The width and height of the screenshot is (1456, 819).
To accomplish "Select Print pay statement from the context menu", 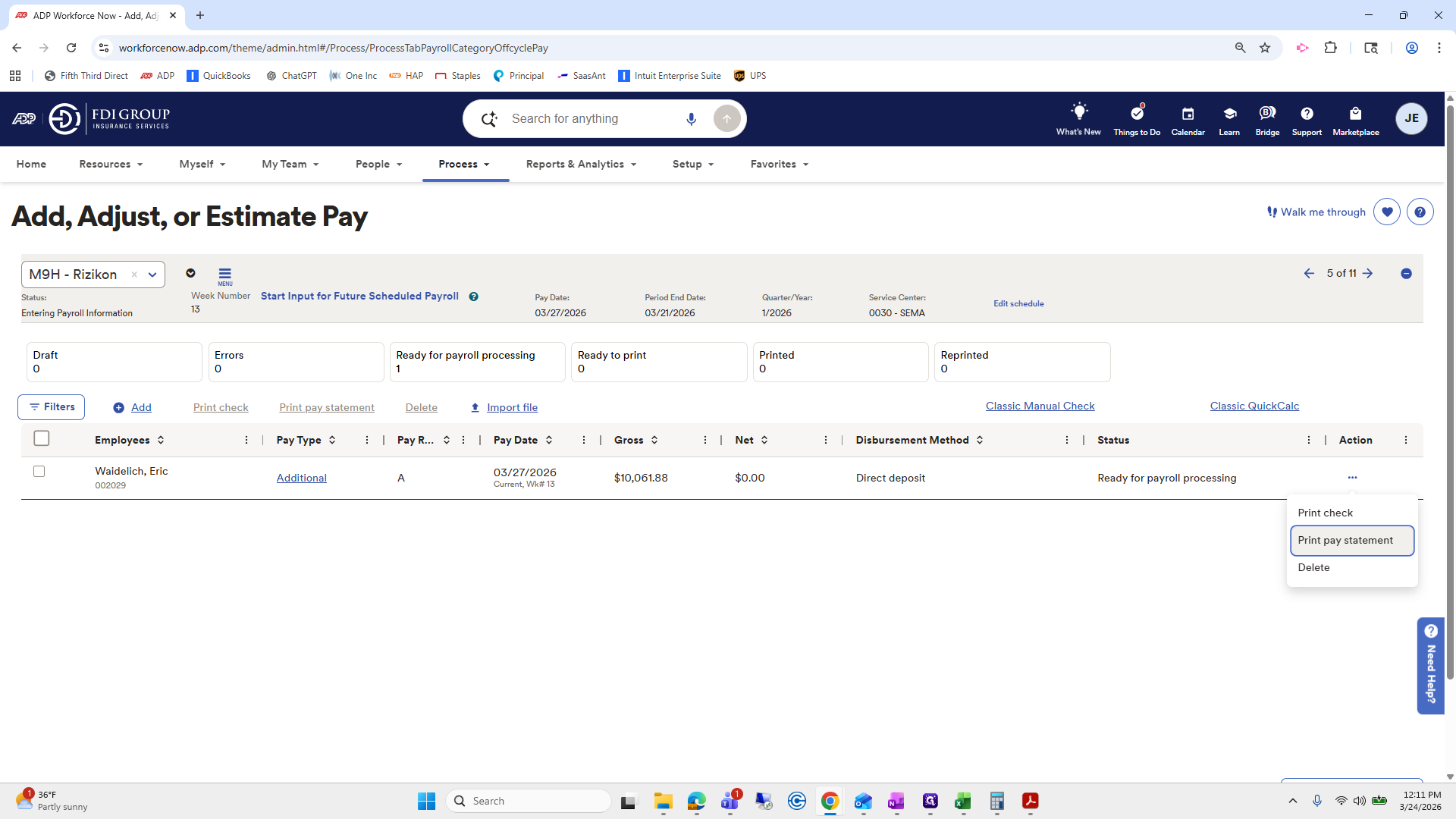I will pos(1345,540).
